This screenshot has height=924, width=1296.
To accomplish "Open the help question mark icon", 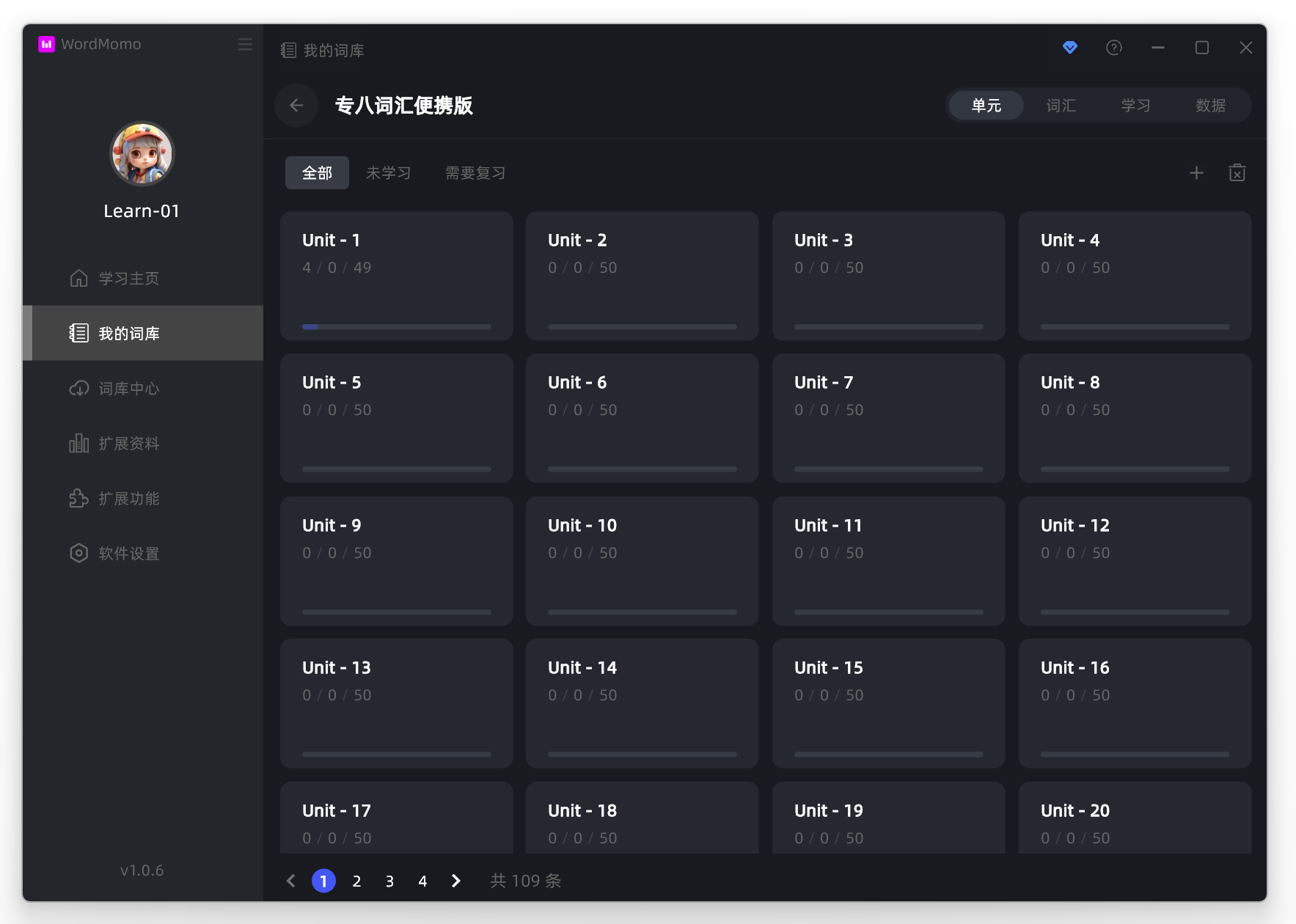I will click(x=1113, y=48).
